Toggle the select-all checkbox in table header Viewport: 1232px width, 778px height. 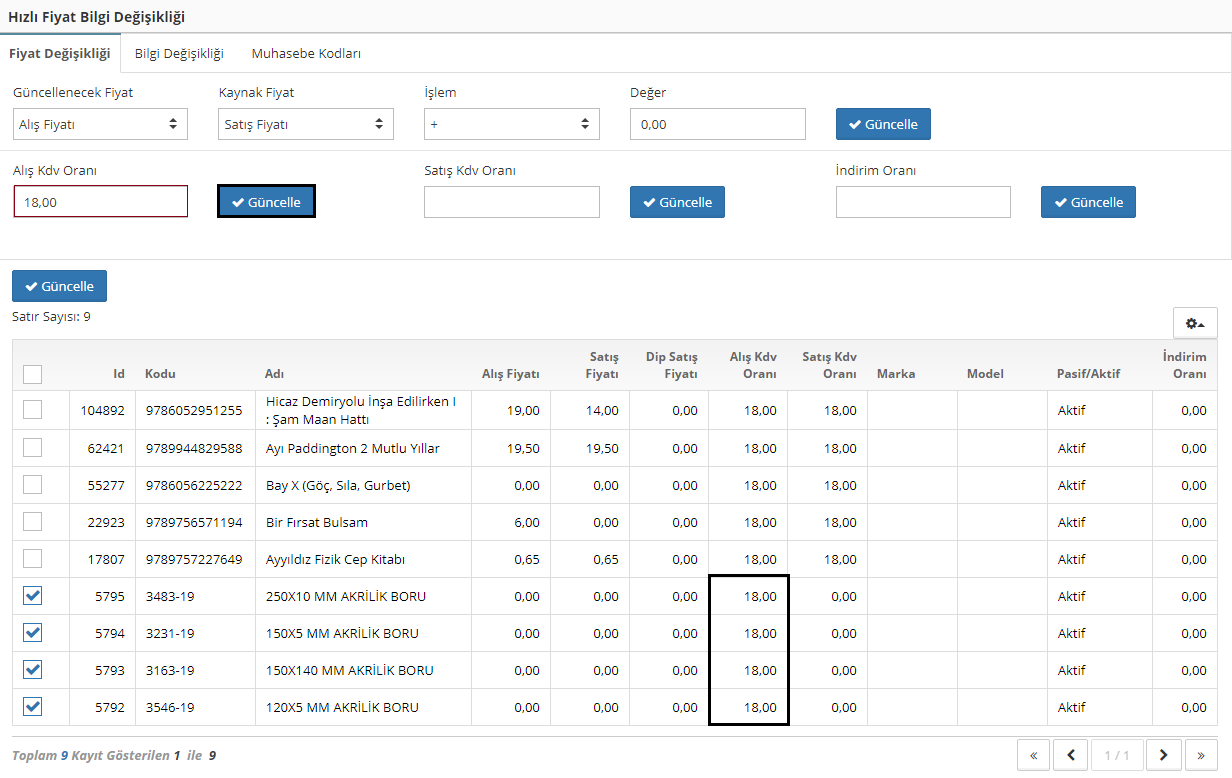click(x=33, y=374)
